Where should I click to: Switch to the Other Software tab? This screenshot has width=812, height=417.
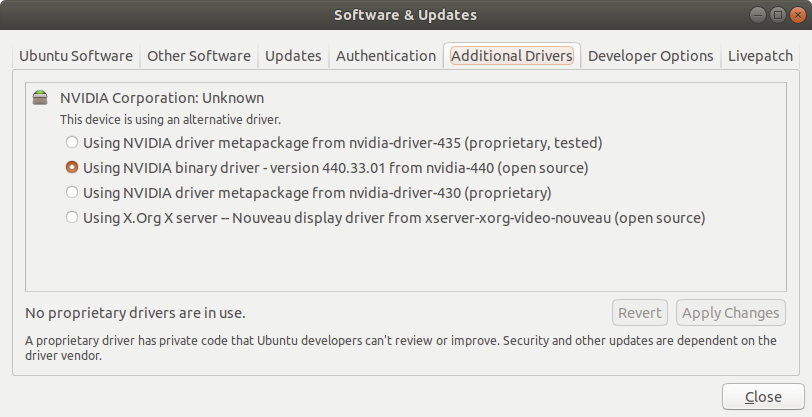pyautogui.click(x=199, y=56)
